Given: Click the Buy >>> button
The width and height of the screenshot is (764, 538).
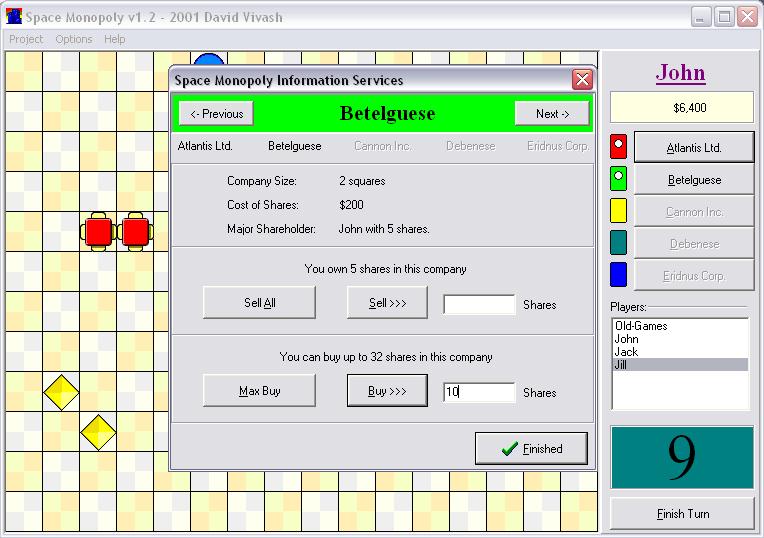Looking at the screenshot, I should [387, 391].
